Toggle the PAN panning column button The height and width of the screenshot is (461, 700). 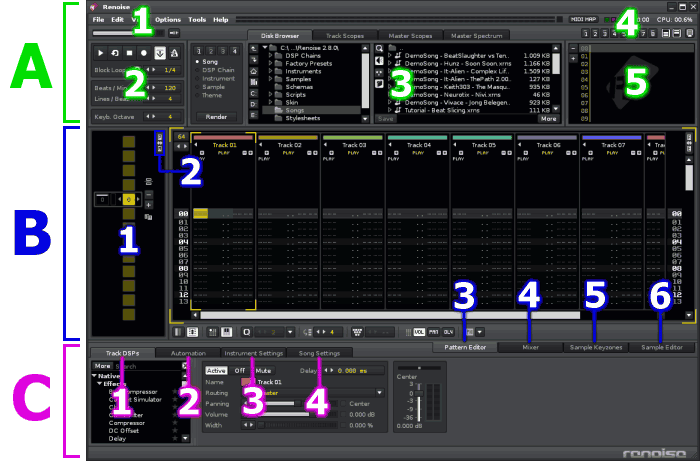point(433,332)
